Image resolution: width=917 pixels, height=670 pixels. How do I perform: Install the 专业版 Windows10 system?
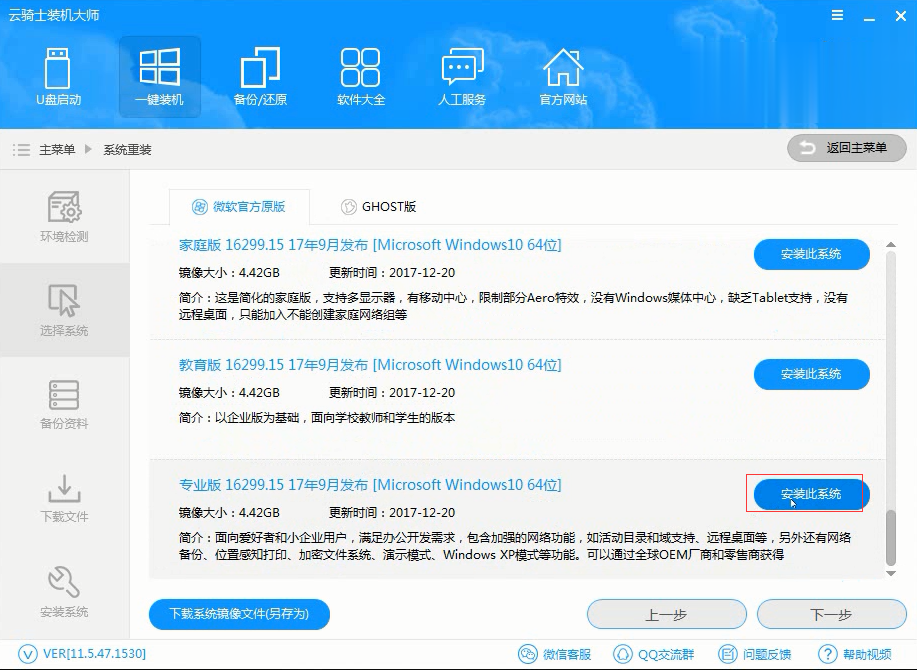(812, 494)
